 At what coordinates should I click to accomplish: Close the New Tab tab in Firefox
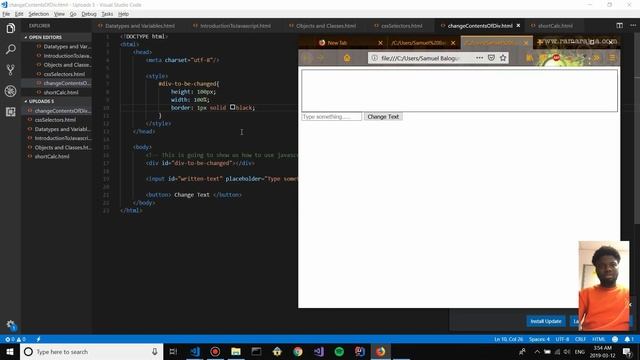tap(380, 43)
